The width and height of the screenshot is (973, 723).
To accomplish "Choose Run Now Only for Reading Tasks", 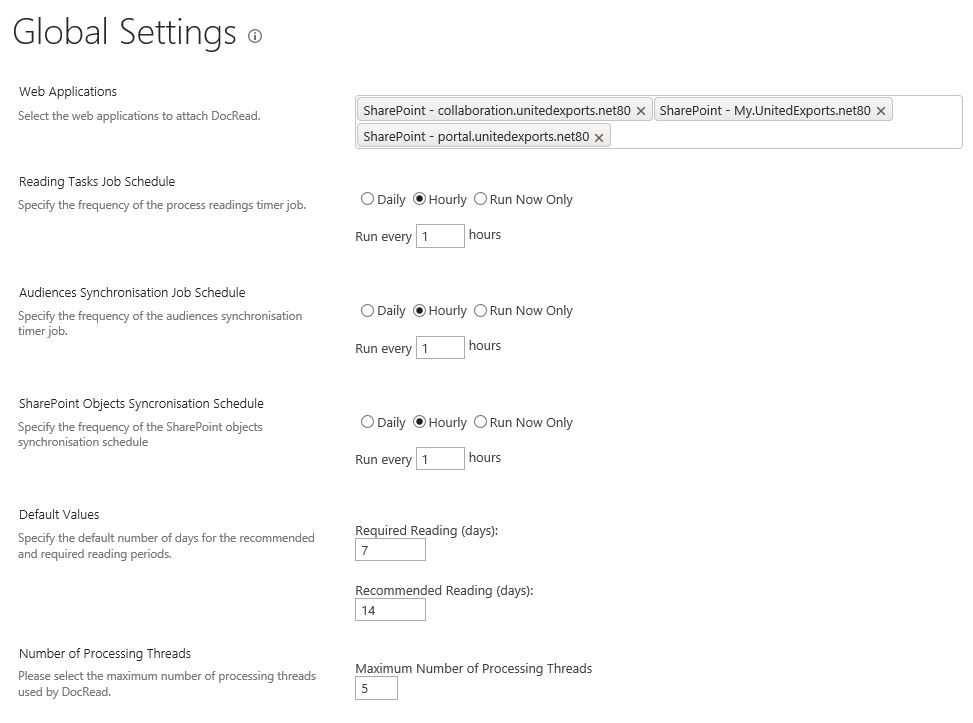I will 481,199.
